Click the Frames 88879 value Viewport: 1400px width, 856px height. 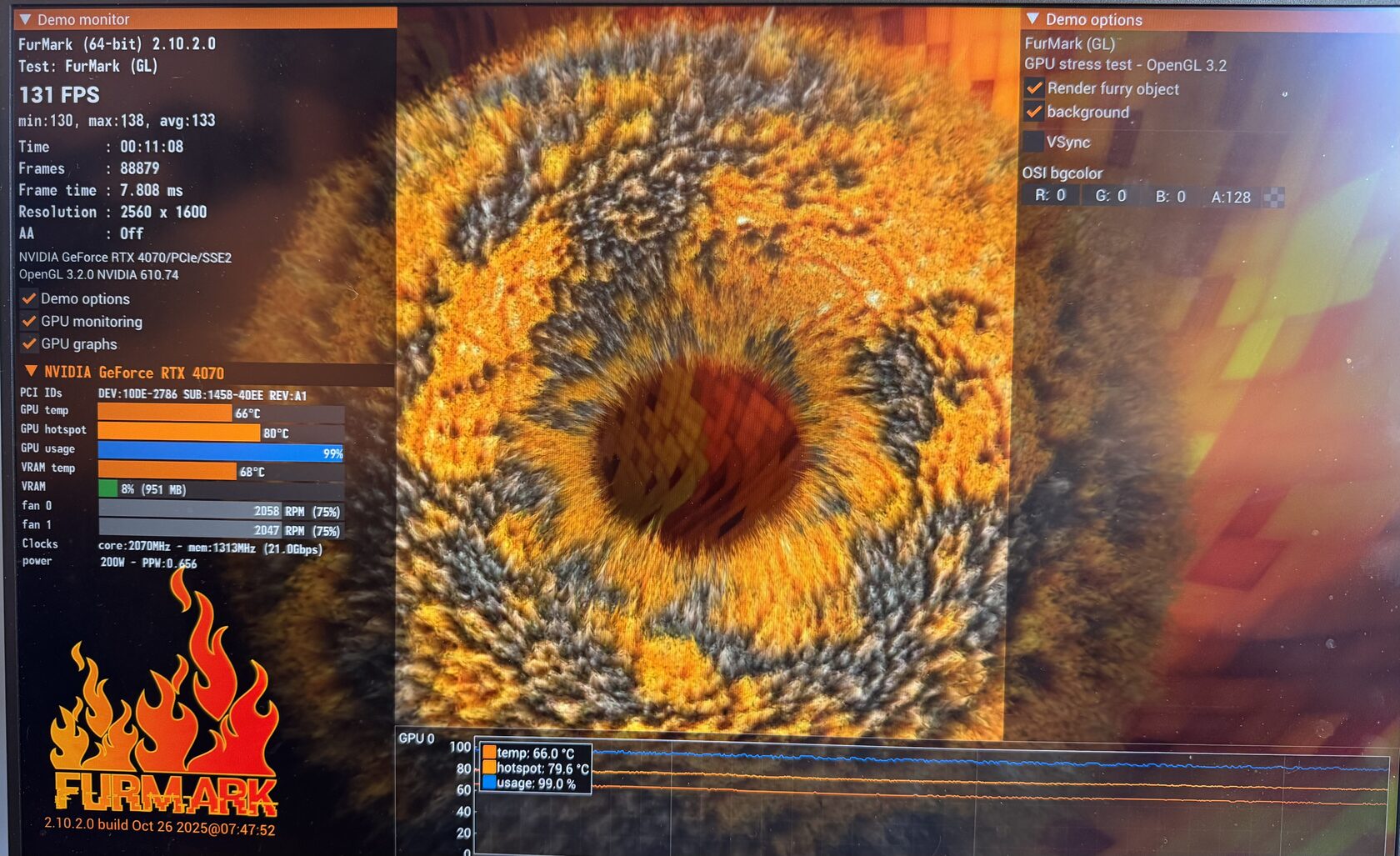click(139, 168)
